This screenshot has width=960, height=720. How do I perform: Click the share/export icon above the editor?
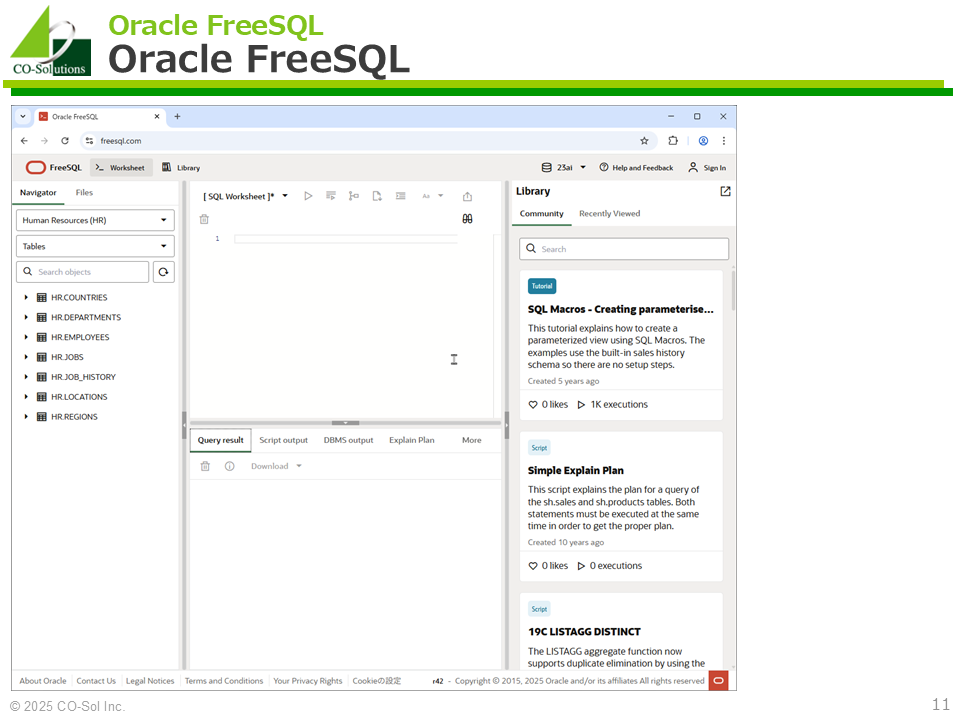point(467,197)
